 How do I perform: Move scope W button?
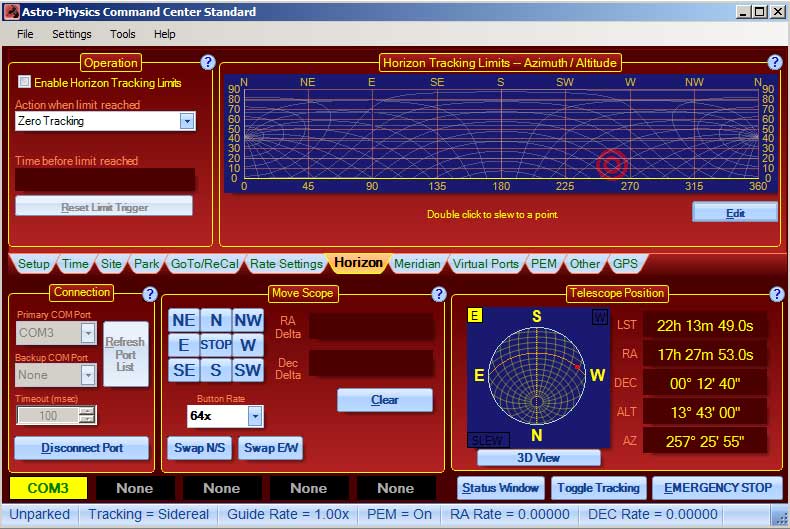click(x=248, y=345)
